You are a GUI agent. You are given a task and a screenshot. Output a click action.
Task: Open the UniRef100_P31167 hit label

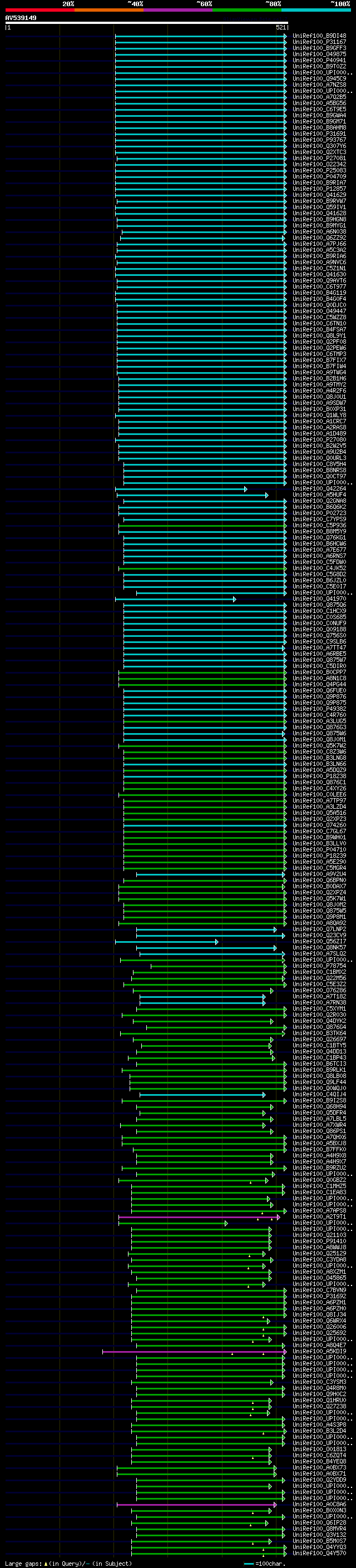319,42
